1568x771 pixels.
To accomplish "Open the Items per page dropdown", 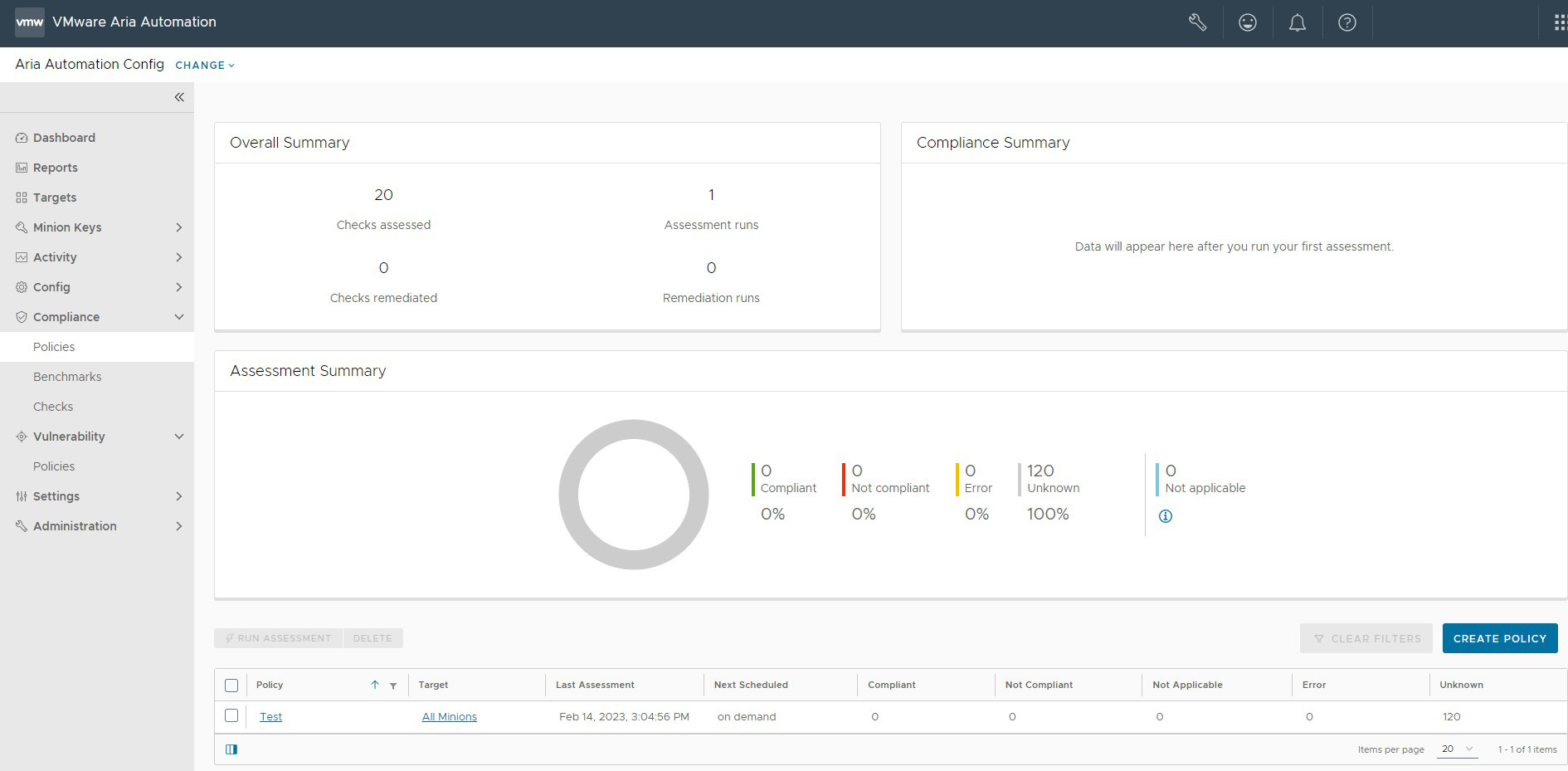I will coord(1458,749).
